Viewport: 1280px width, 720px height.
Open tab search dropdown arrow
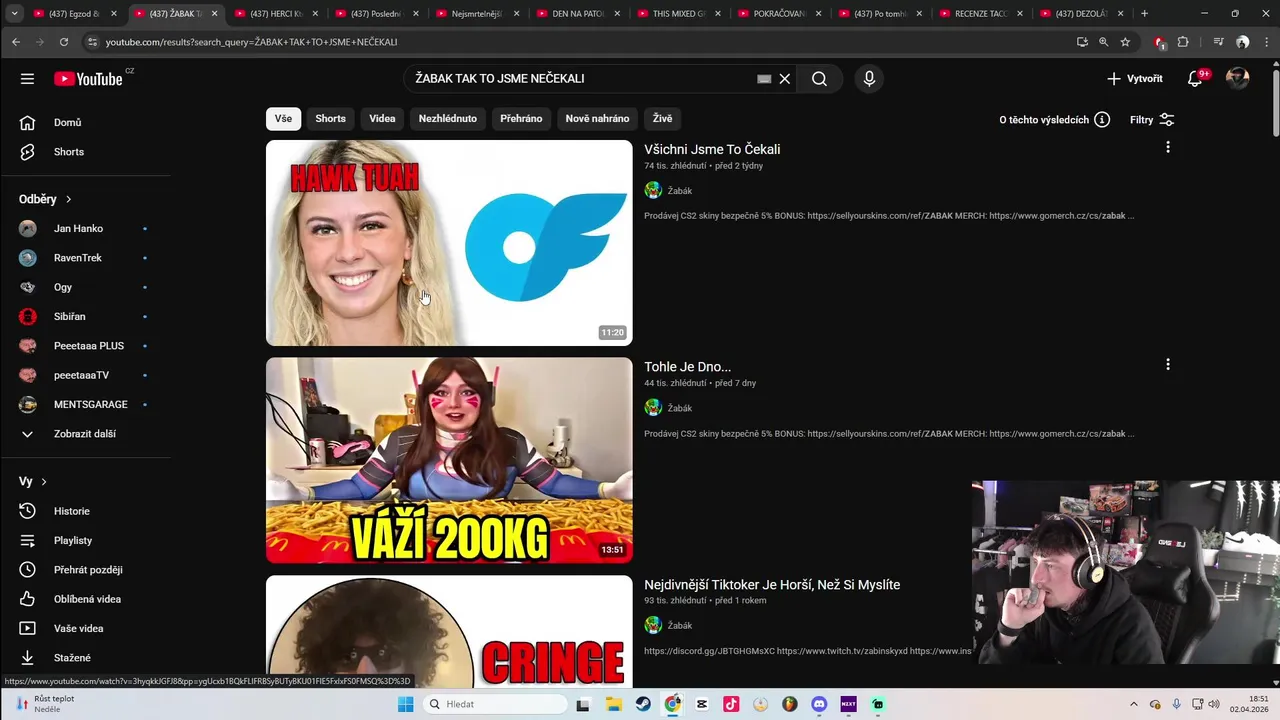click(14, 14)
